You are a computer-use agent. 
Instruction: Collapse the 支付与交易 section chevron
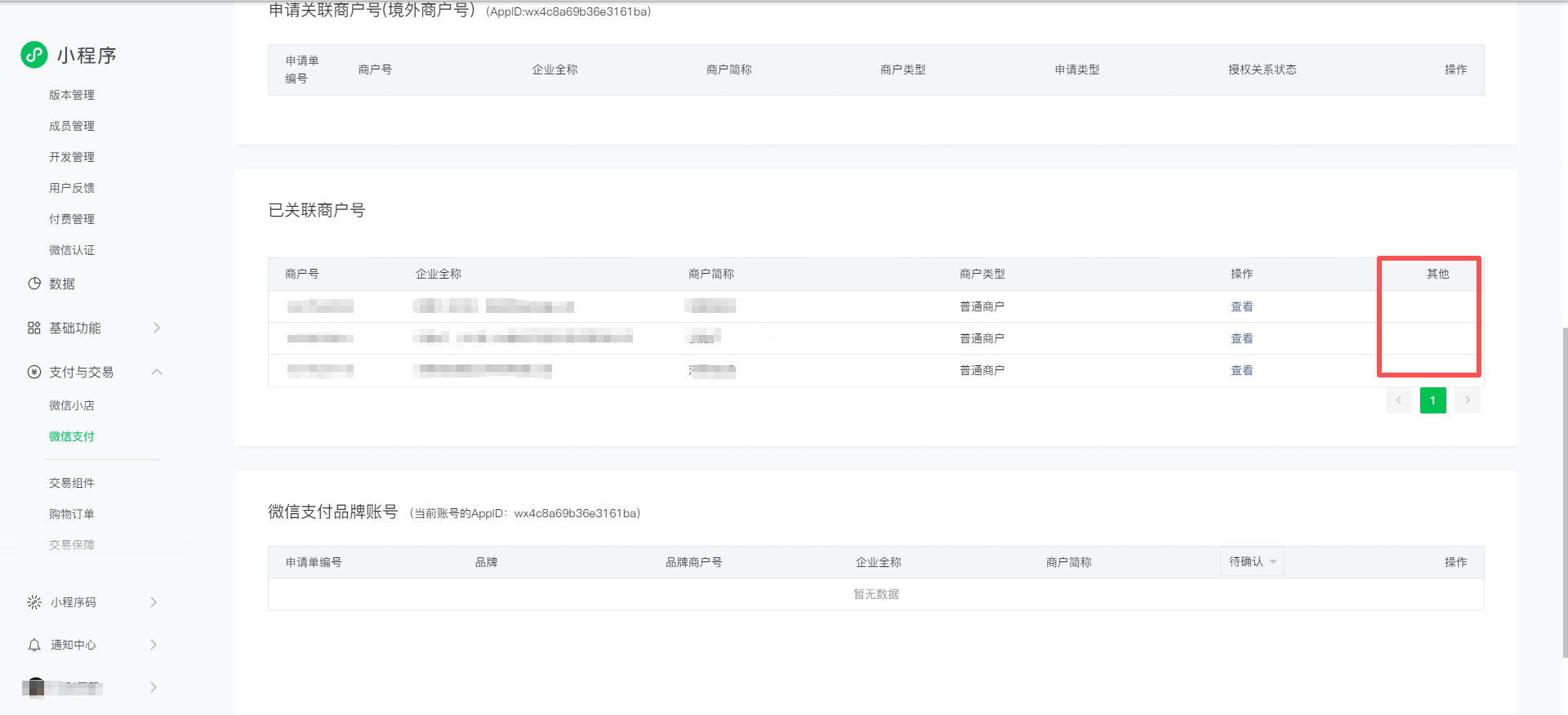tap(157, 372)
